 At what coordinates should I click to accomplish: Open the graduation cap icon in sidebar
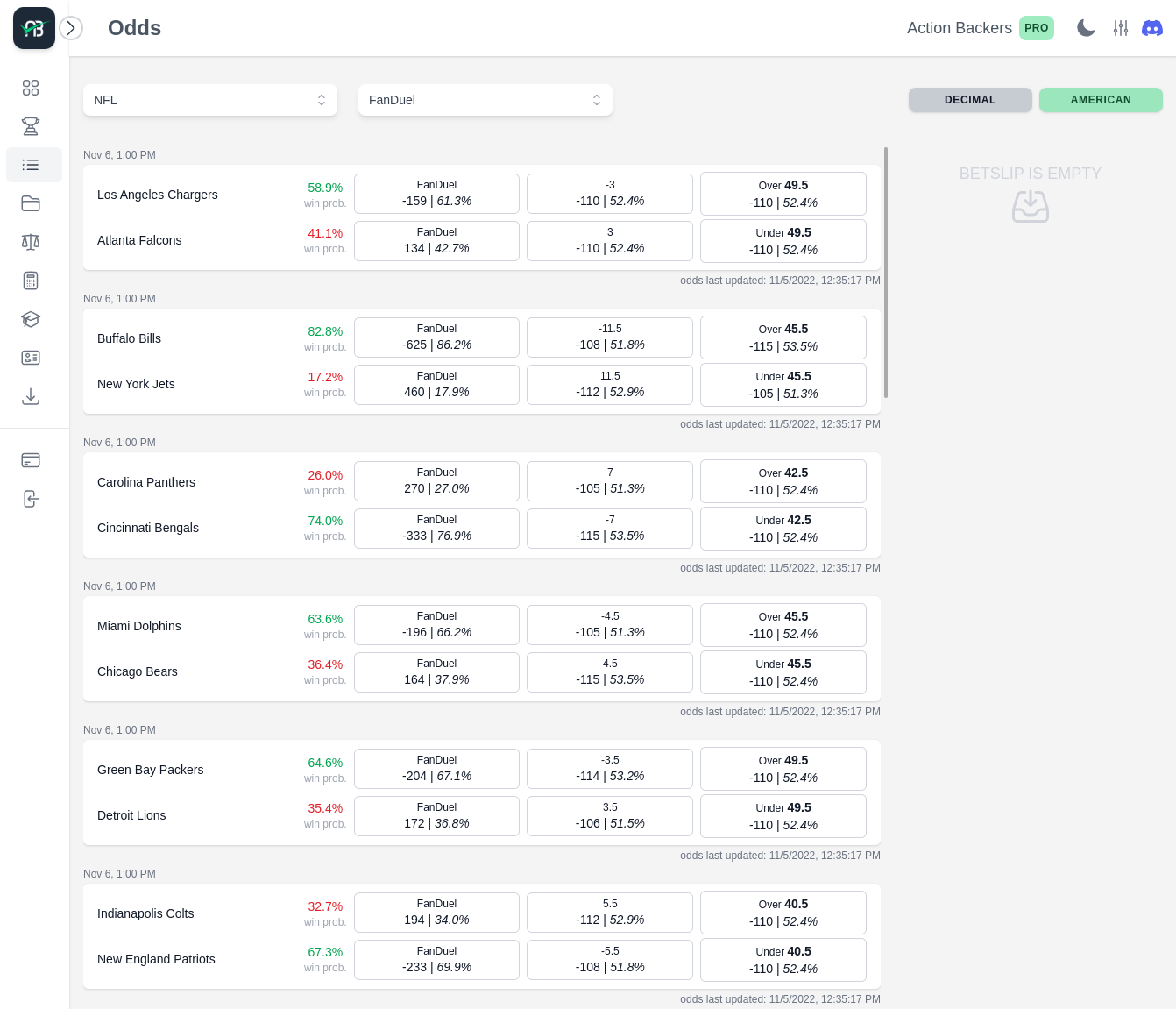(x=31, y=319)
